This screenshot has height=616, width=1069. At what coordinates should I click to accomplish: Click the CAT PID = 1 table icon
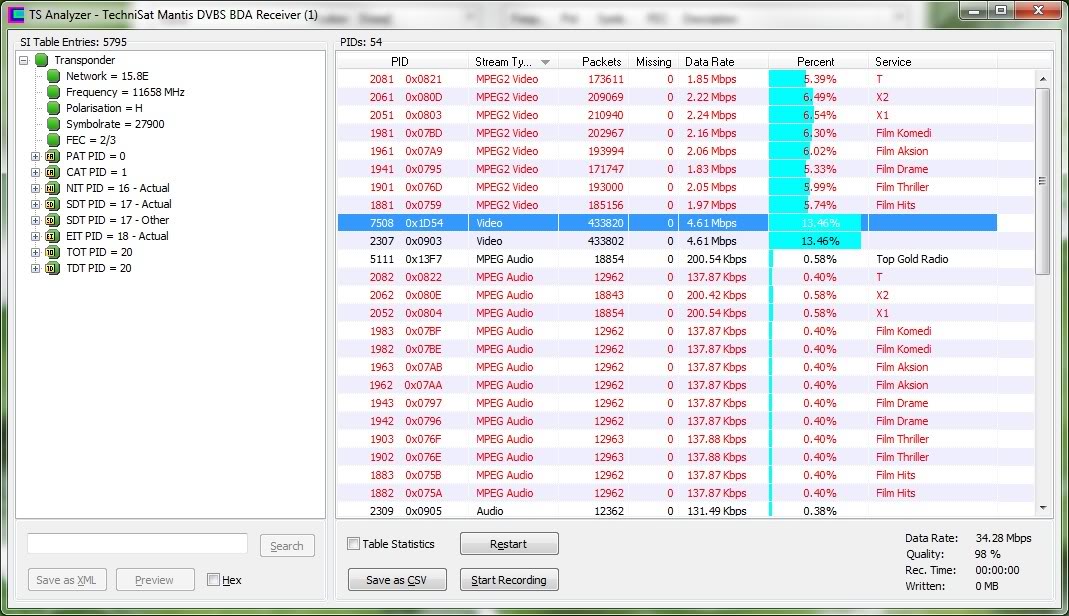[x=52, y=172]
